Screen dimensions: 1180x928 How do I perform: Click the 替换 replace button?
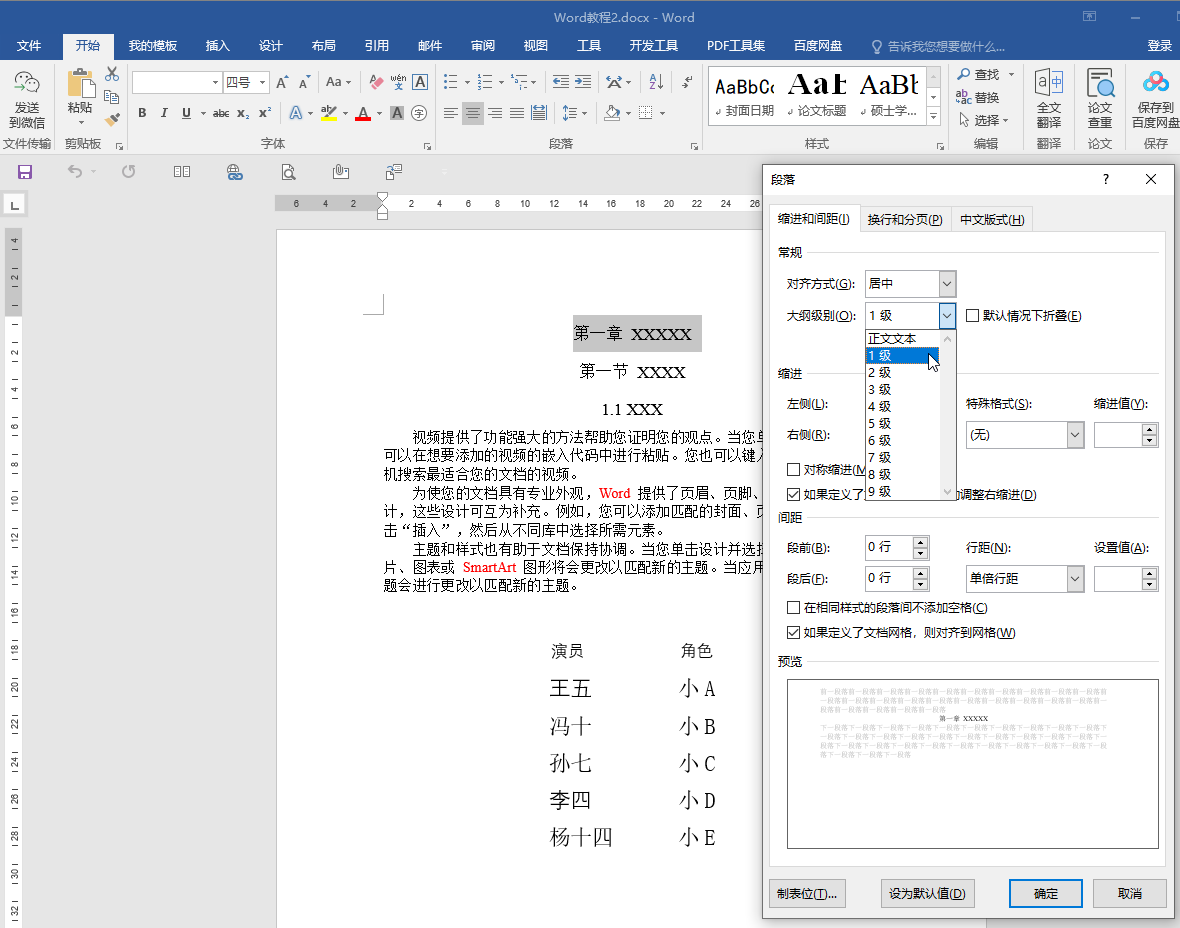(x=978, y=97)
